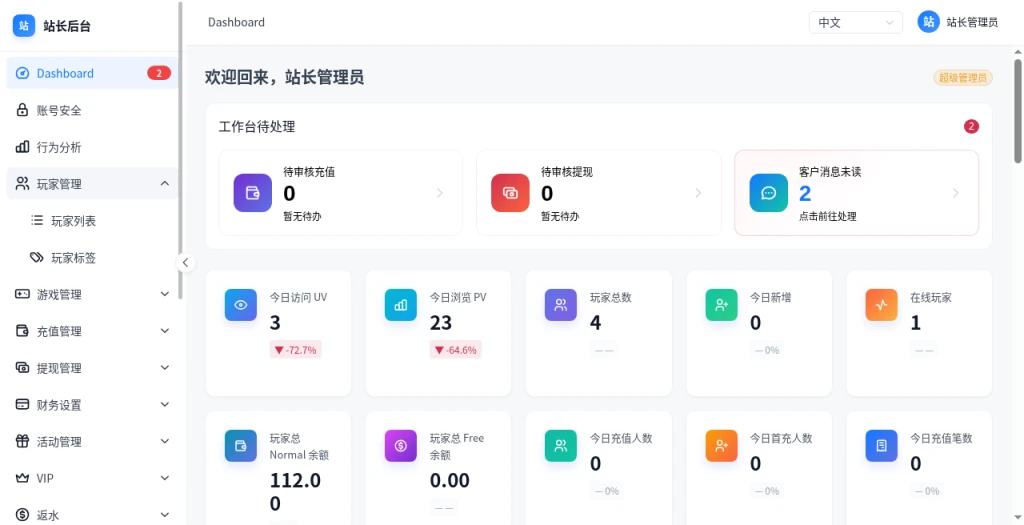
Task: Click the cash icon beside 提现管理
Action: [22, 368]
